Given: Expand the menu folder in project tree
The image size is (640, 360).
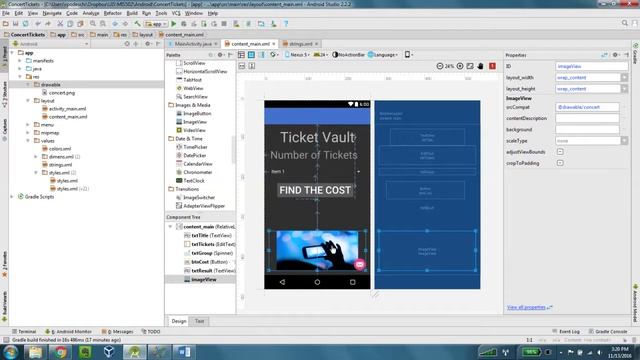Looking at the screenshot, I should 28,124.
